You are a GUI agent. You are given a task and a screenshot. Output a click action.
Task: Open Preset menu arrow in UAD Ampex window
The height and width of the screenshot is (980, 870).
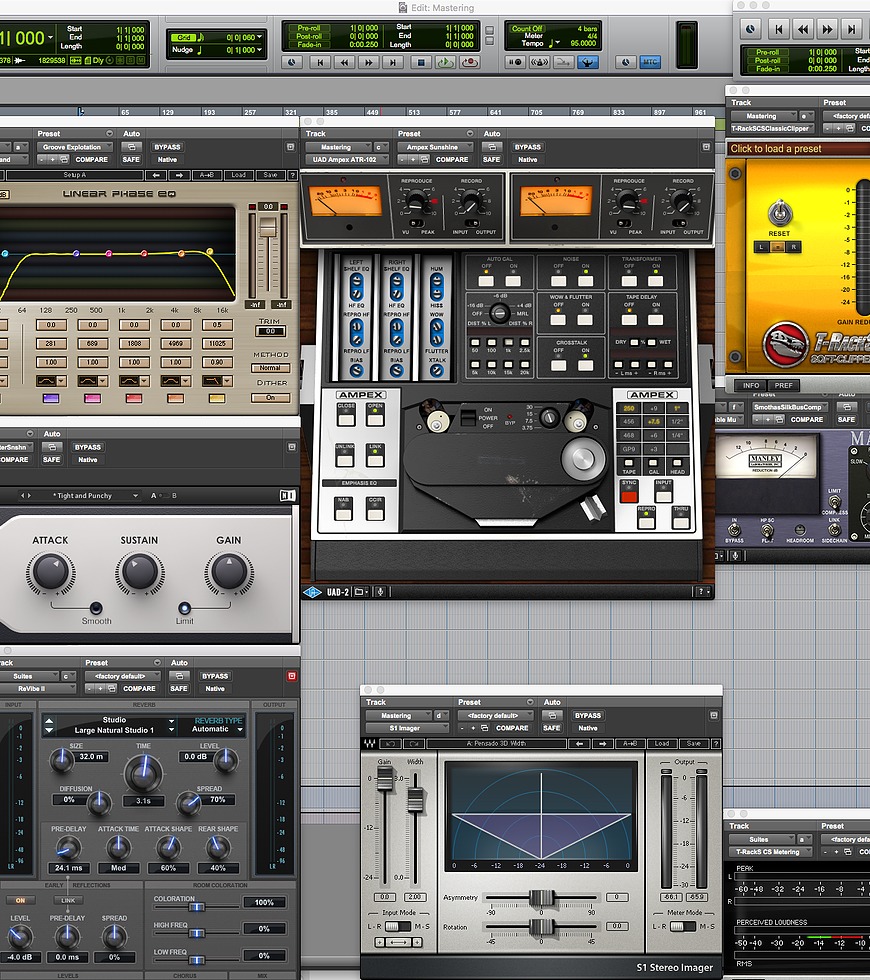click(470, 134)
